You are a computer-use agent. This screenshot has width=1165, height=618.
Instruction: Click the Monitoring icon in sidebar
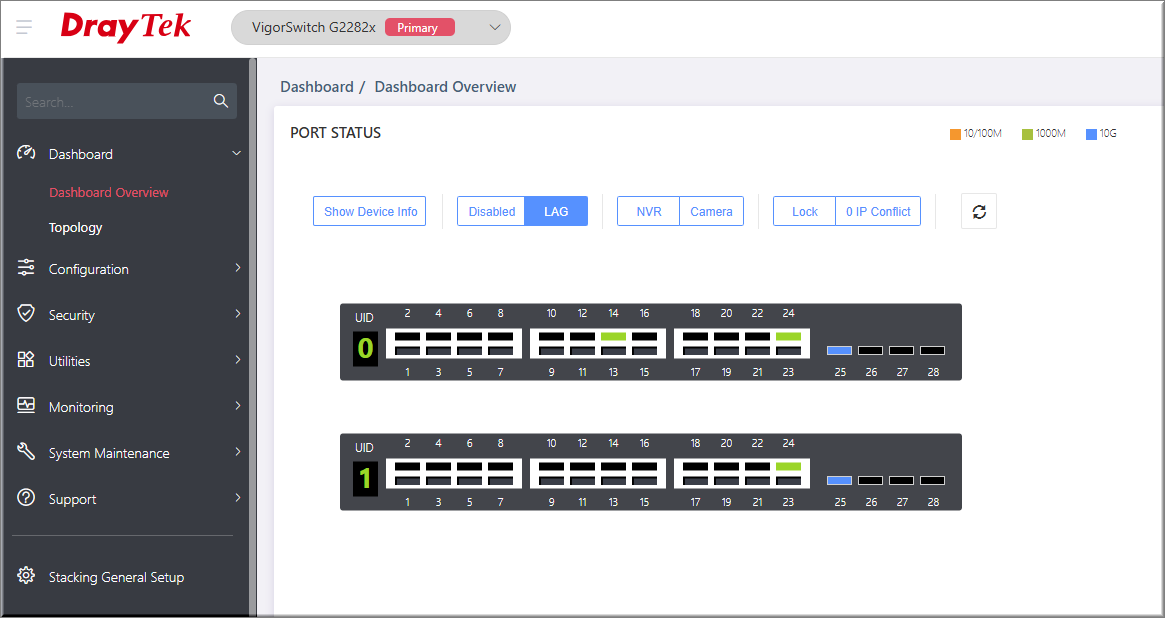(x=27, y=406)
